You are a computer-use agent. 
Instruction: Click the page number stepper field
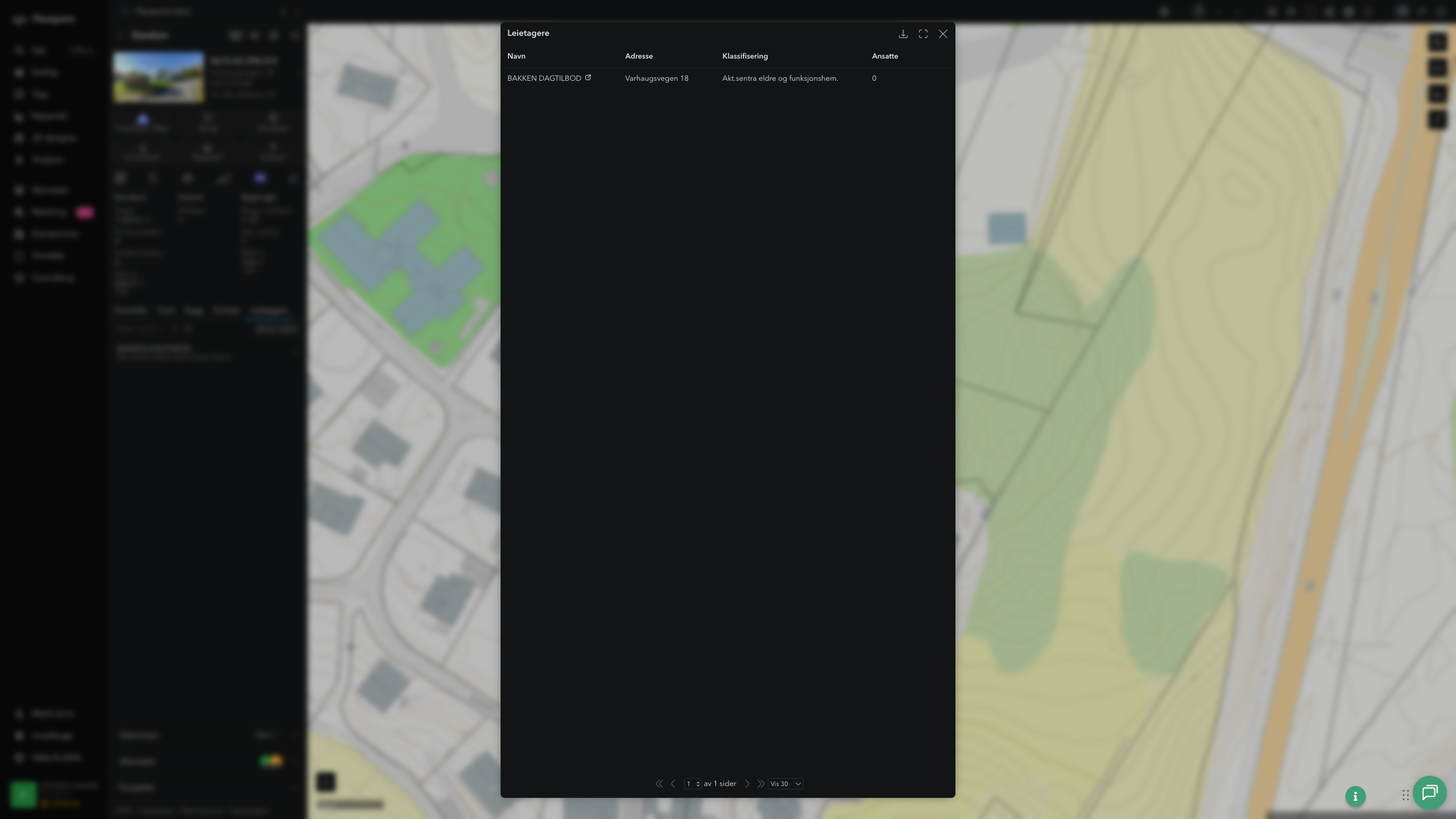pos(693,784)
